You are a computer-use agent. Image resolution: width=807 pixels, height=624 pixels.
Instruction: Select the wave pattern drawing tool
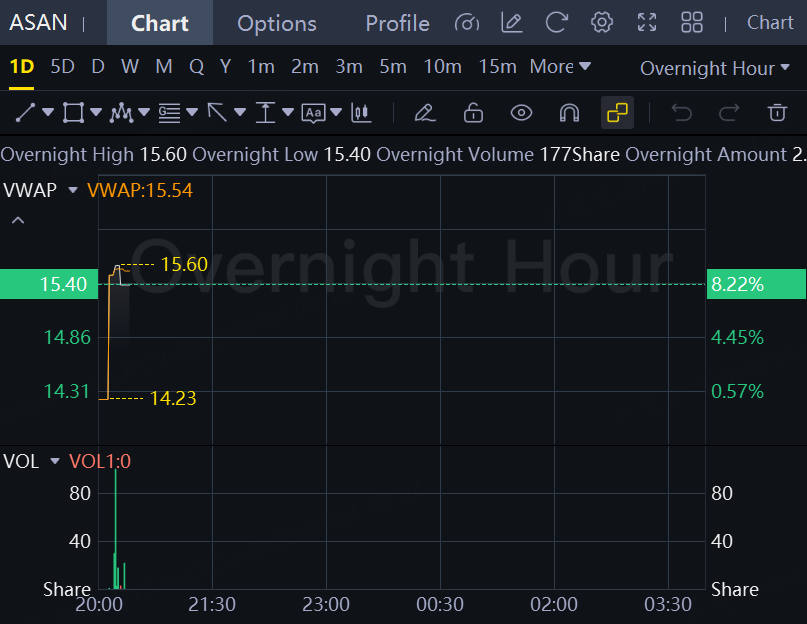pos(121,113)
